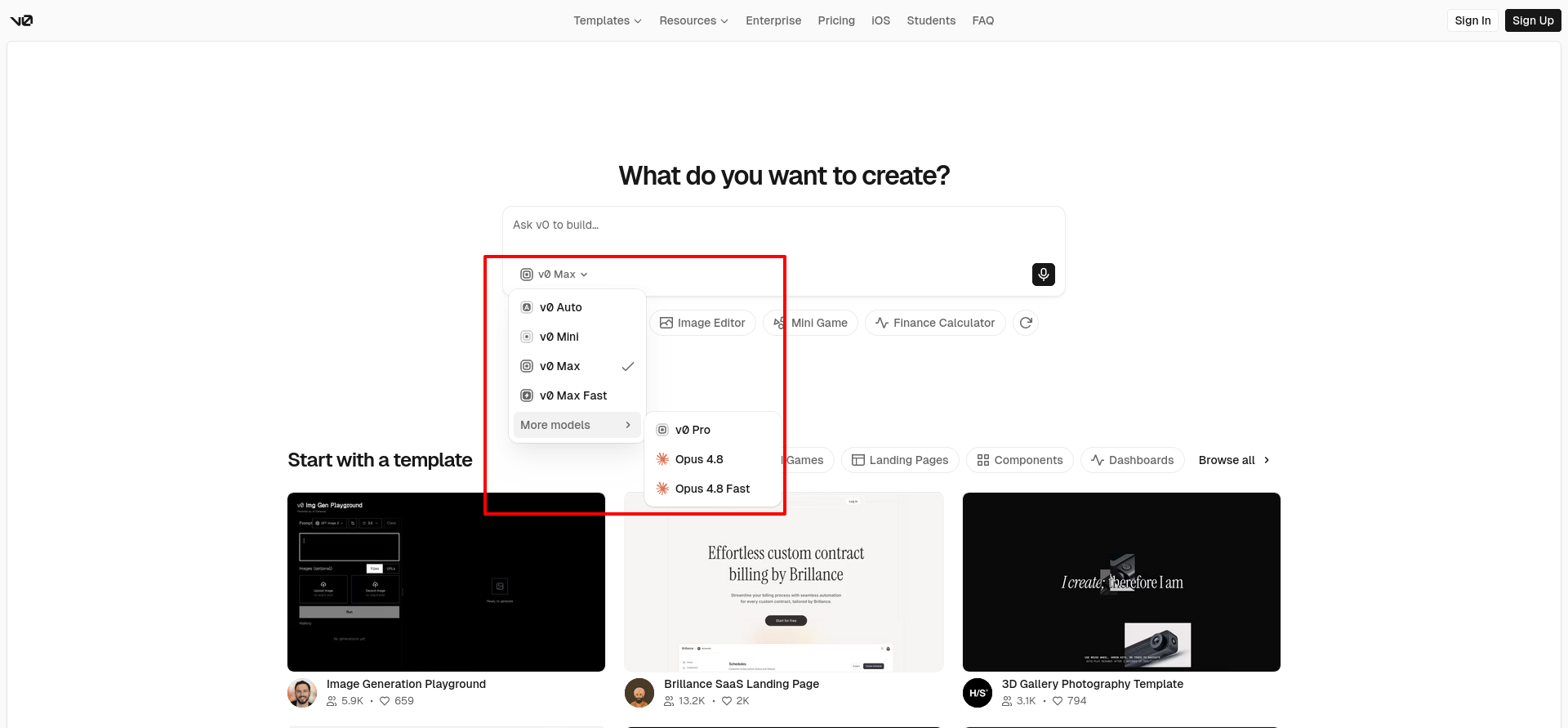Choose the Finance Calculator suggestion chip
This screenshot has width=1568, height=728.
[x=935, y=323]
